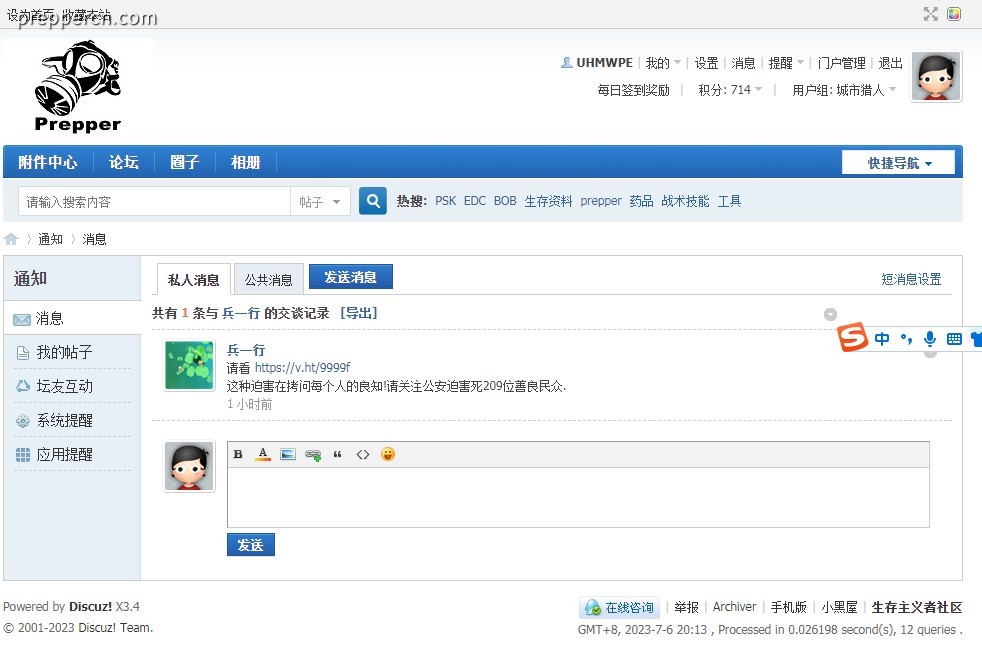Click the home icon in breadcrumb

(x=11, y=239)
